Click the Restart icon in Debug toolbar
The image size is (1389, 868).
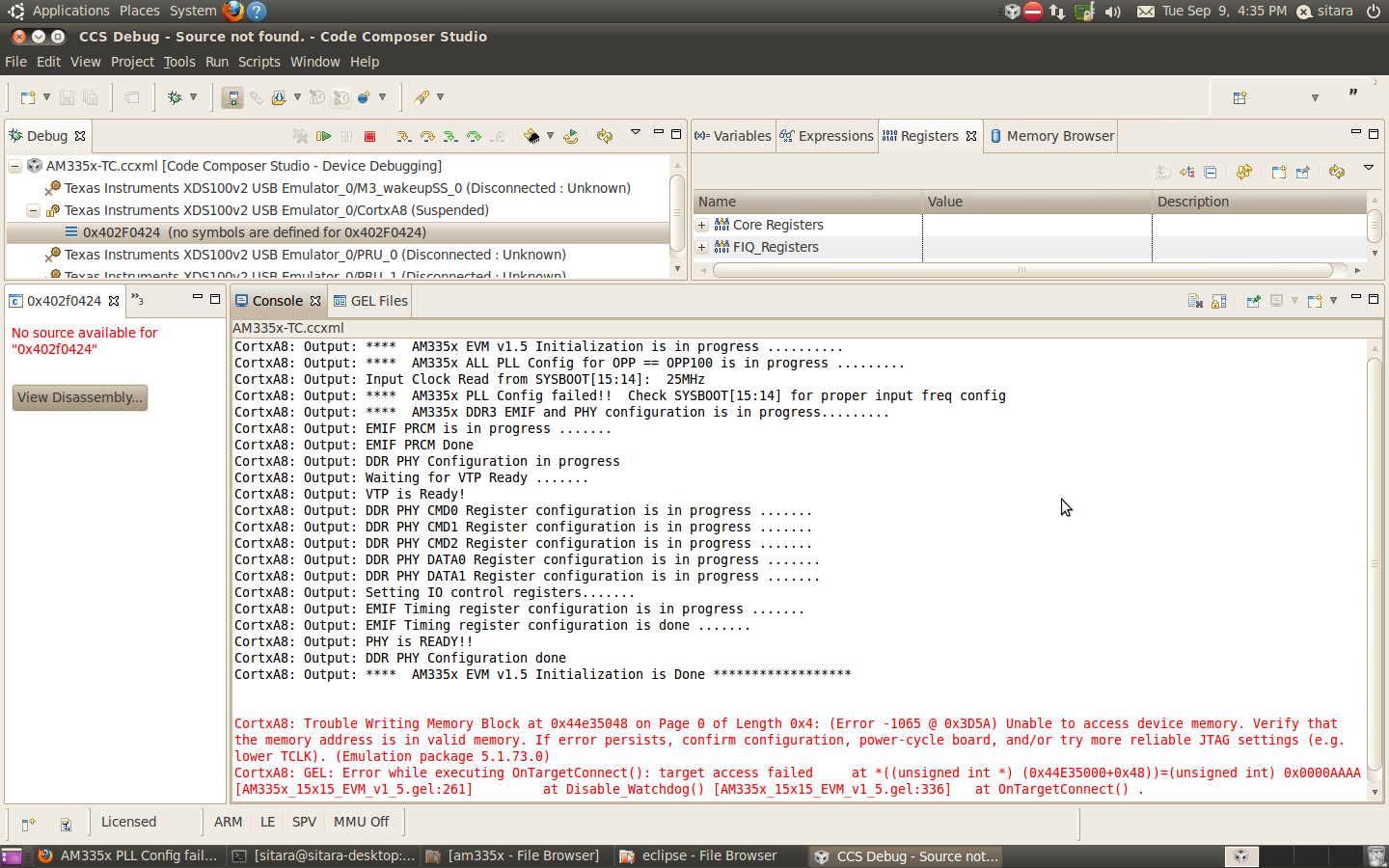point(571,137)
